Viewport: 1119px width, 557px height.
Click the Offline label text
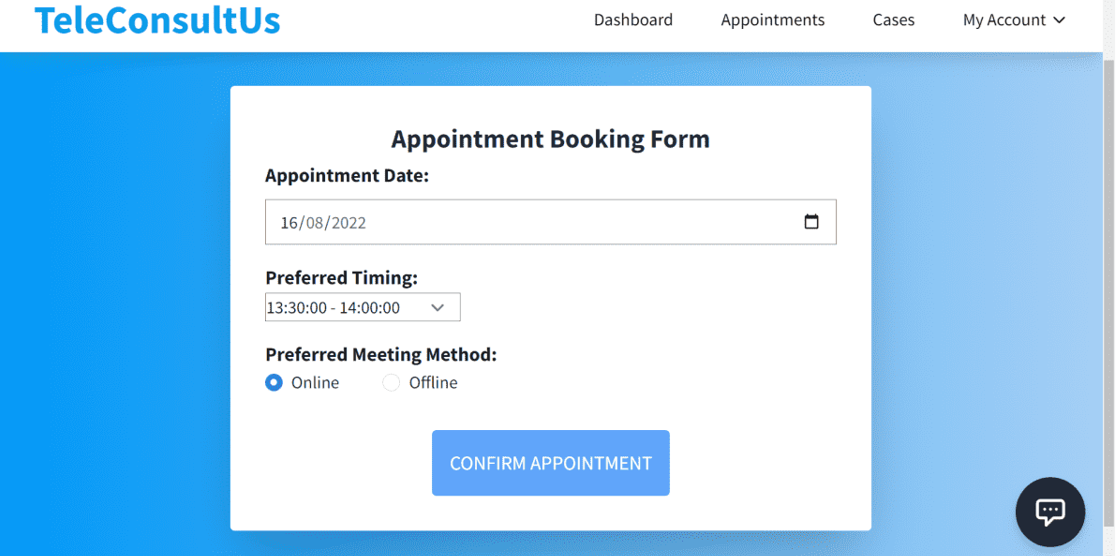[x=433, y=383]
